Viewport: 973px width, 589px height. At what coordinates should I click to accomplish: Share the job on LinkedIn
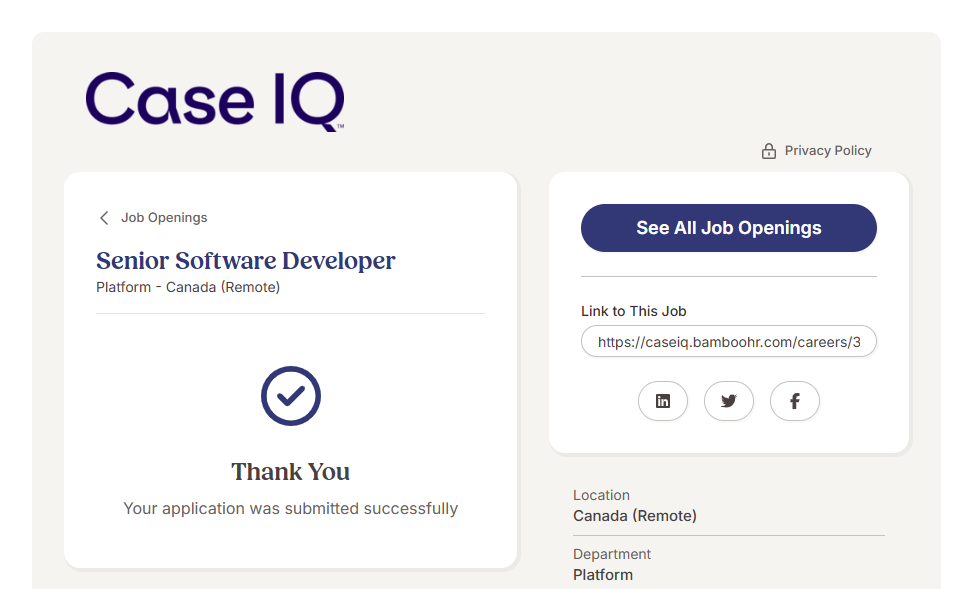tap(663, 401)
